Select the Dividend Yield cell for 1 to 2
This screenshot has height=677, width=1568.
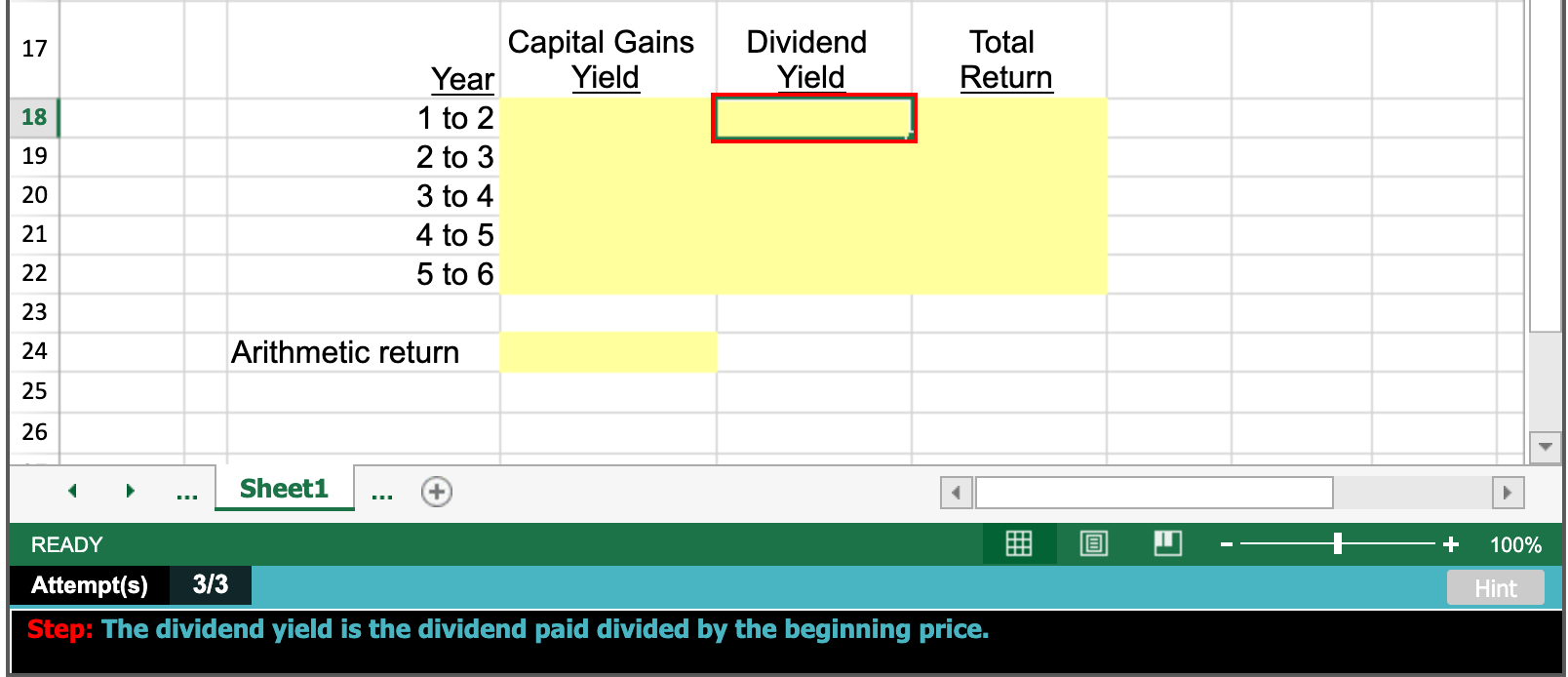814,118
